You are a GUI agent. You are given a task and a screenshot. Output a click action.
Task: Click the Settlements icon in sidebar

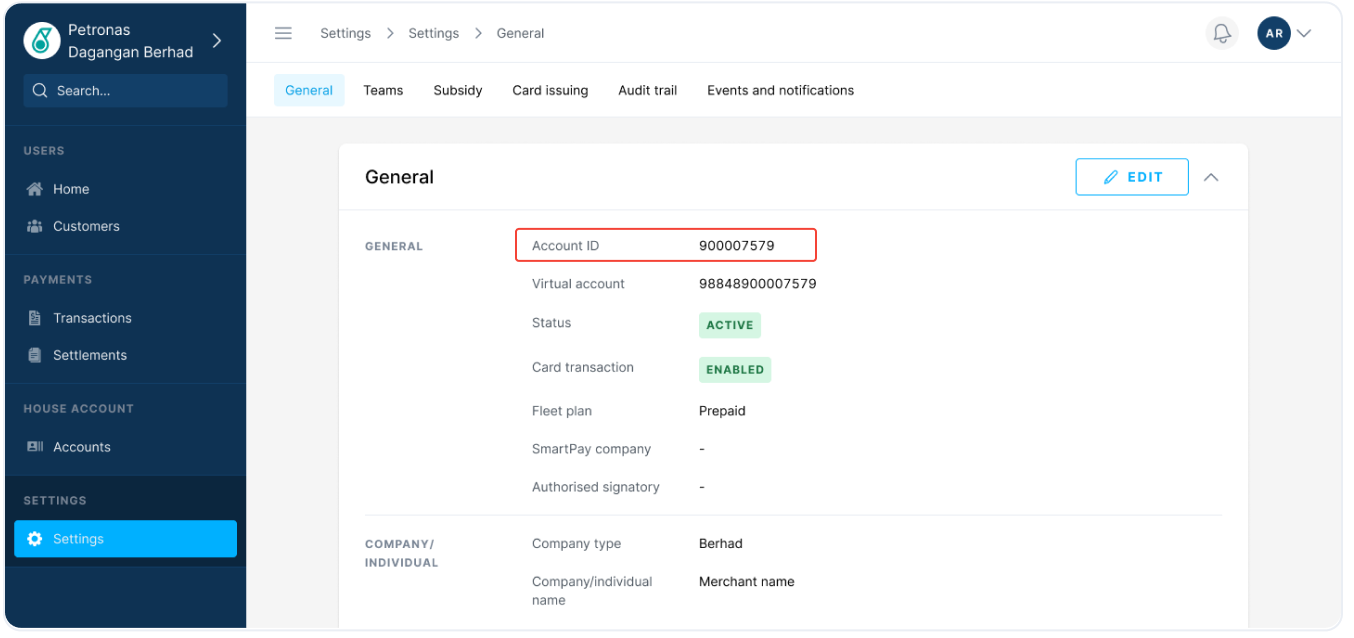tap(35, 355)
